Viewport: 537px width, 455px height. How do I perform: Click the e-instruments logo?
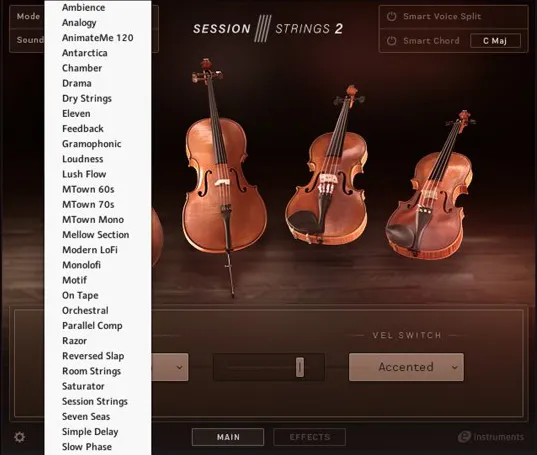coord(491,437)
